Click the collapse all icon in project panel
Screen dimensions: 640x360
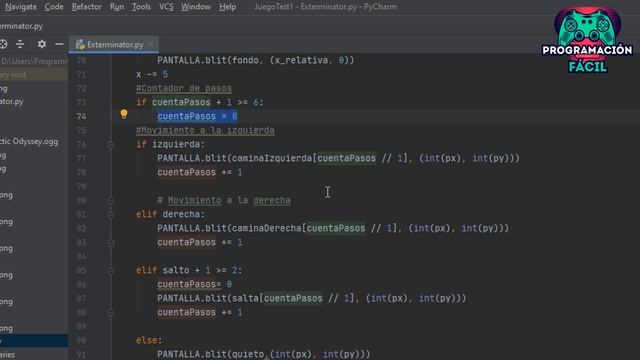pyautogui.click(x=20, y=44)
